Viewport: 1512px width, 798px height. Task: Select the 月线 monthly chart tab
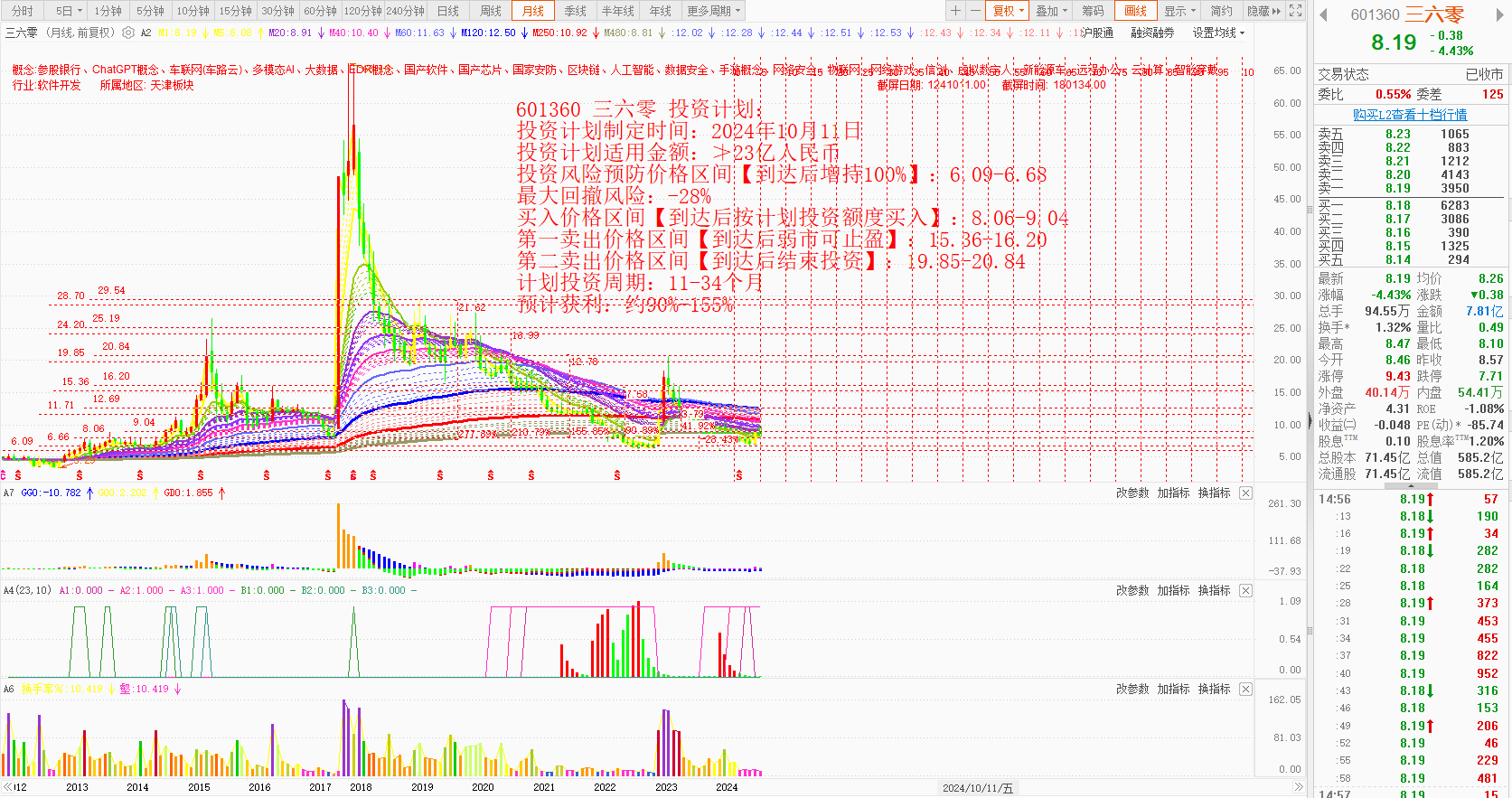coord(533,11)
